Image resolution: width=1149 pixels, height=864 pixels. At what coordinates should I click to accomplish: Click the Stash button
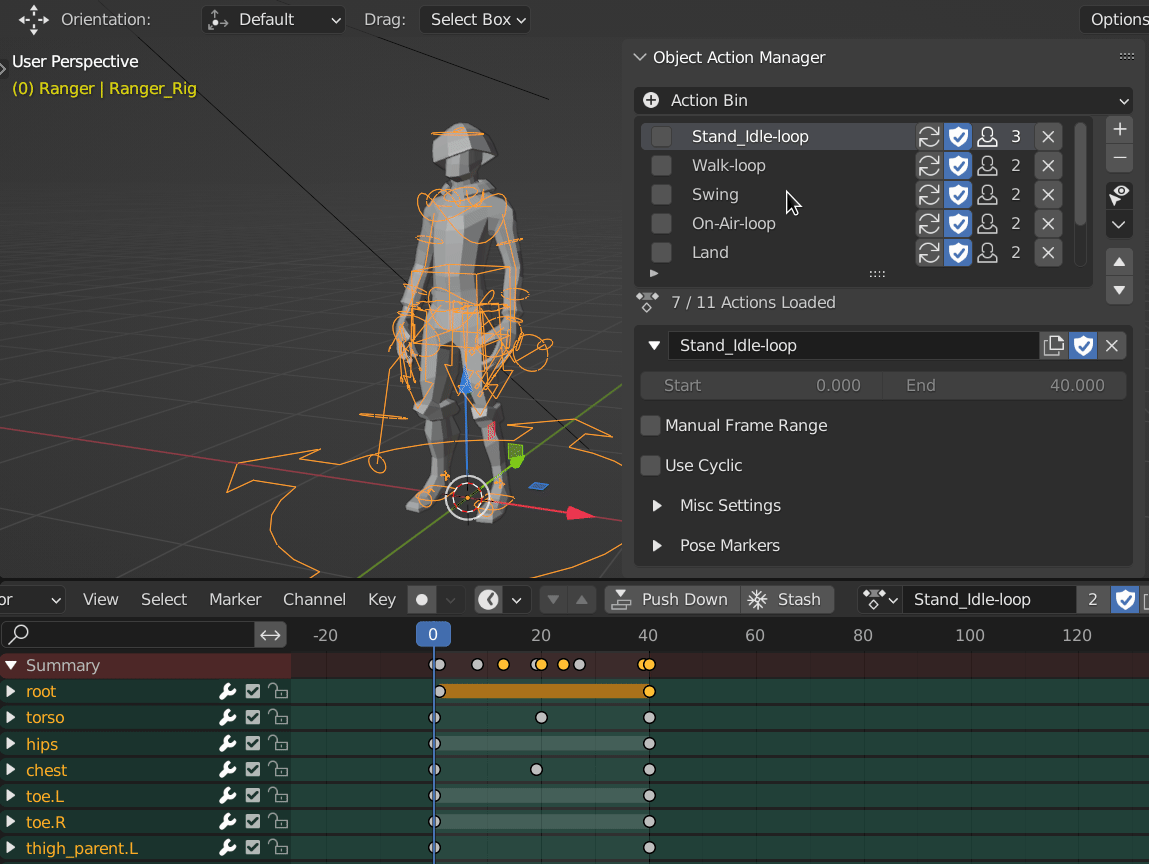coord(786,599)
